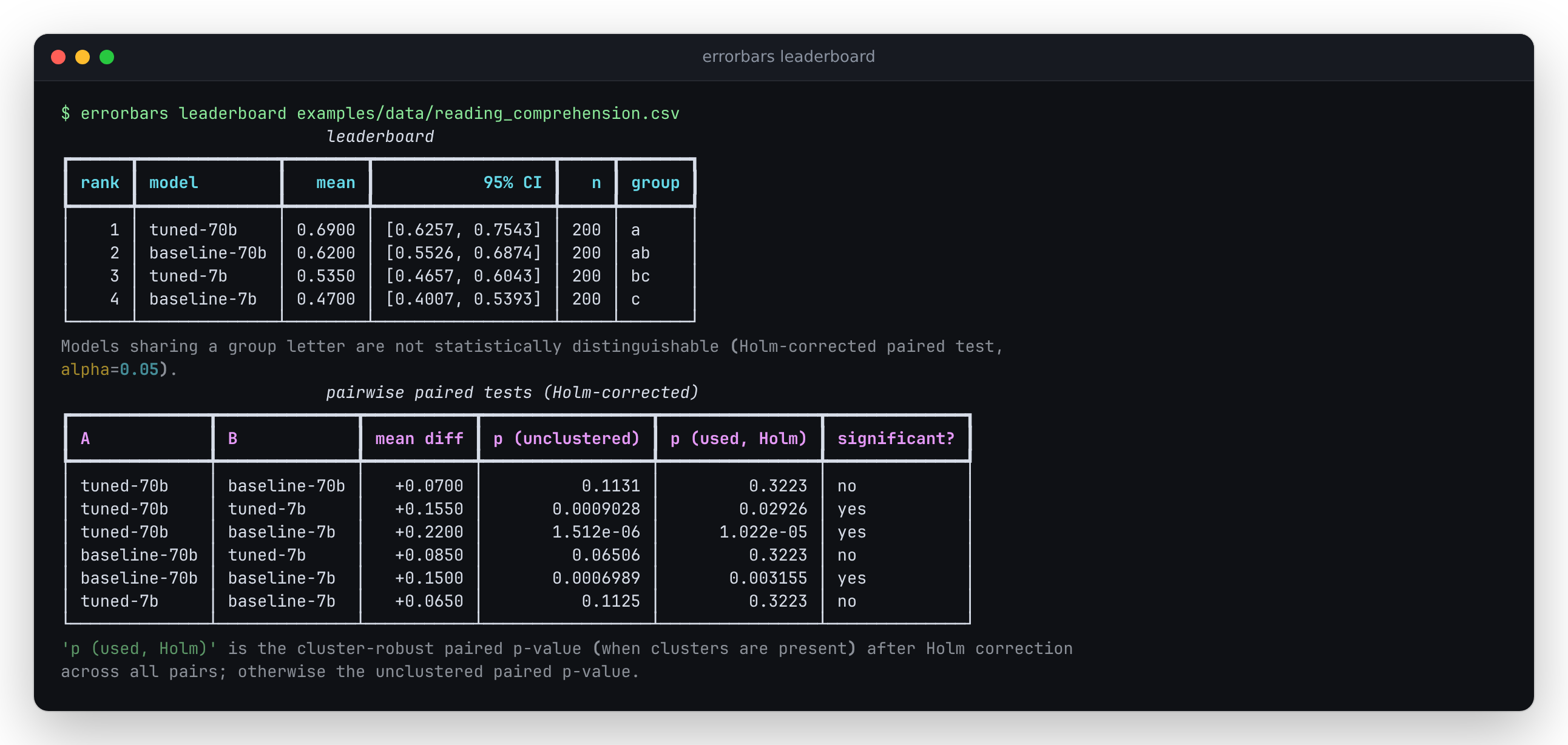Click the 'p (used, Holm)' column header
This screenshot has width=1568, height=745.
click(739, 439)
